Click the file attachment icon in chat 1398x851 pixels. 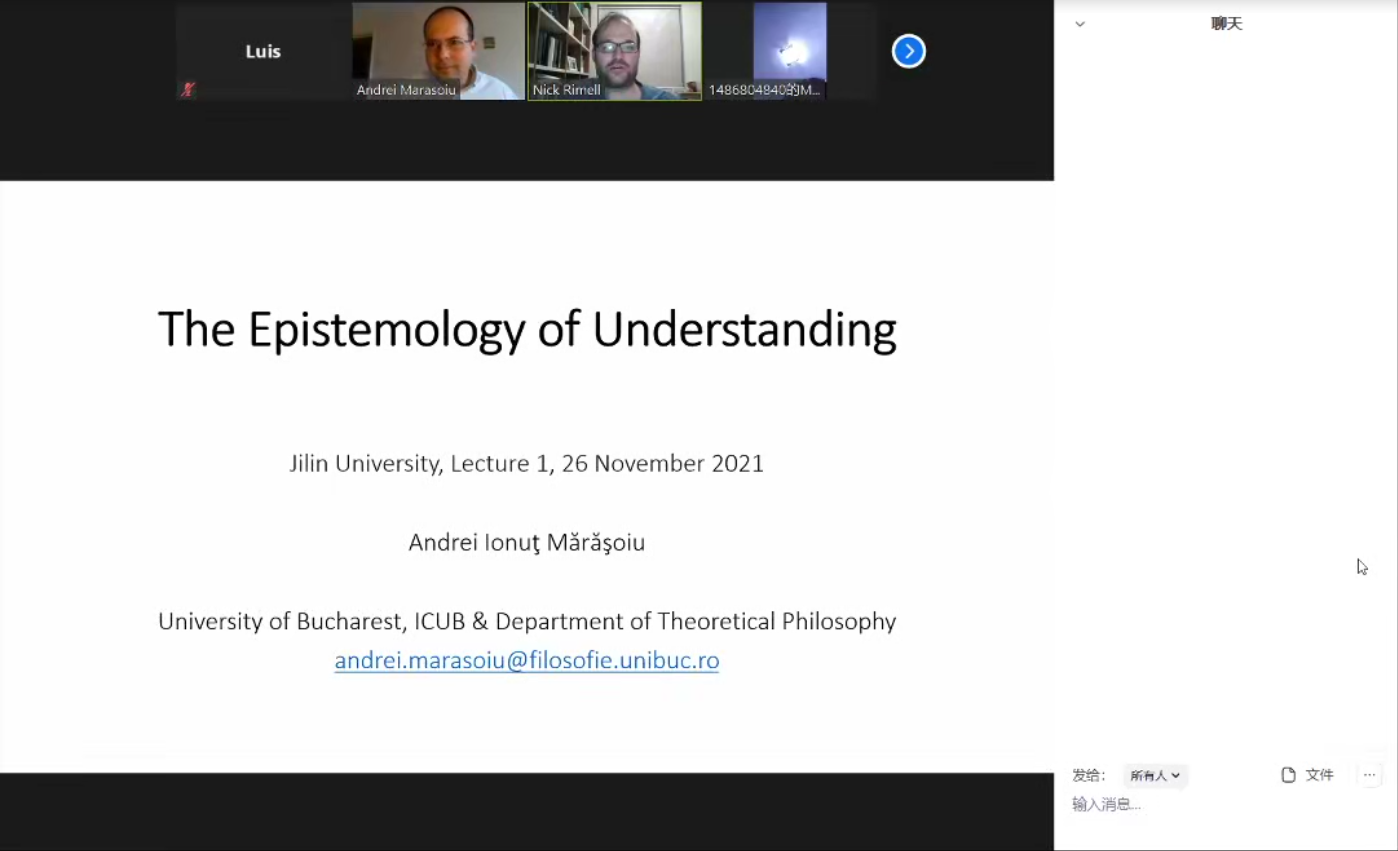(x=1288, y=775)
